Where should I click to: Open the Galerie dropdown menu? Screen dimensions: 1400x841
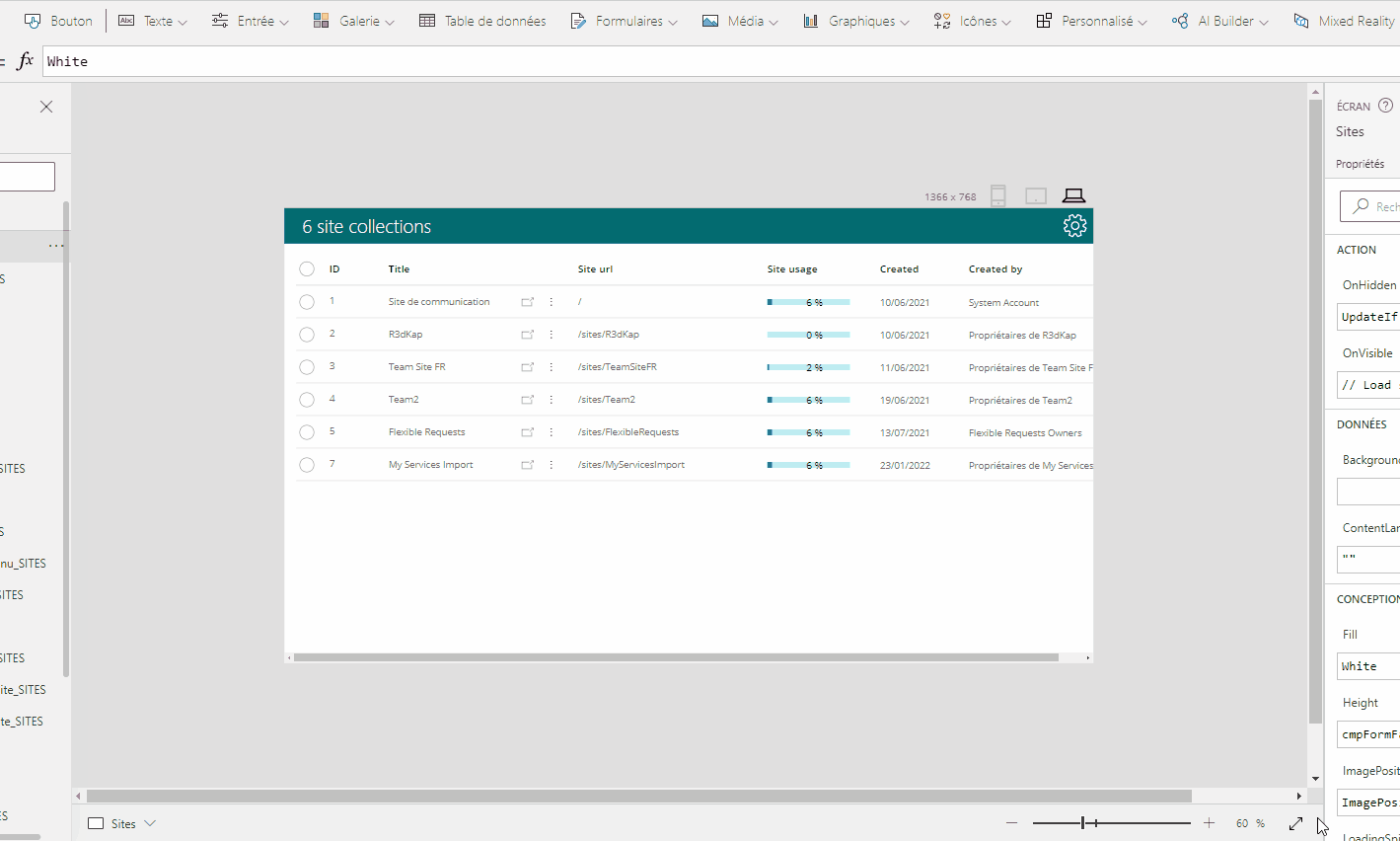353,21
